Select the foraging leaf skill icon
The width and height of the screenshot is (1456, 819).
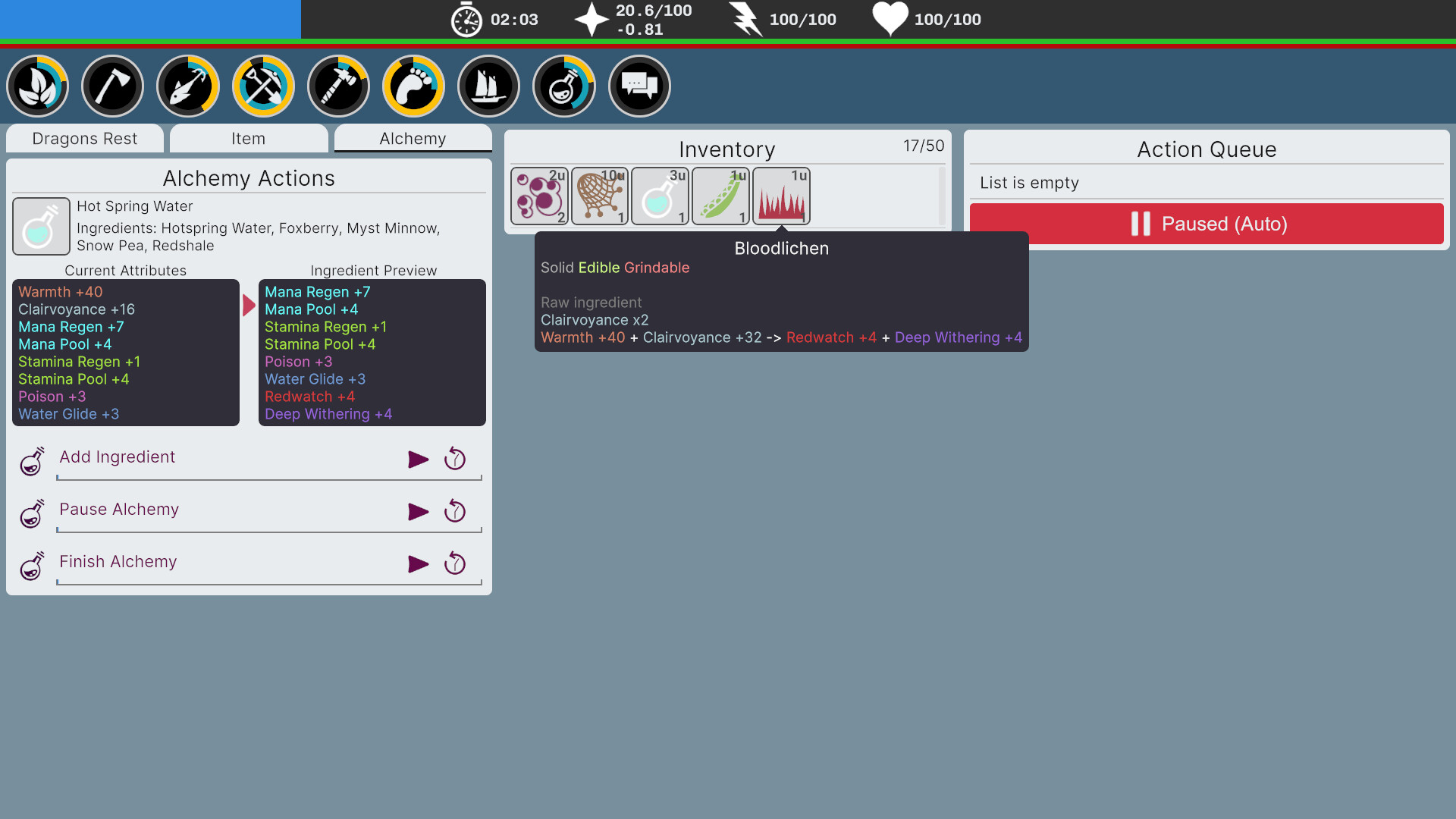click(37, 86)
